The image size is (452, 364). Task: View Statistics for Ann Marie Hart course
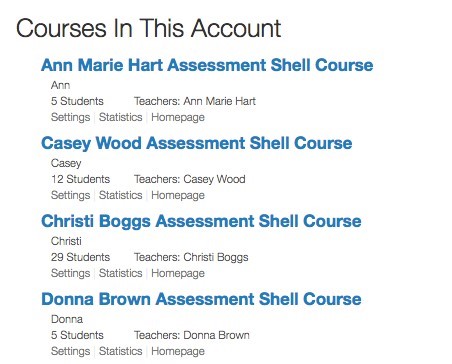120,117
